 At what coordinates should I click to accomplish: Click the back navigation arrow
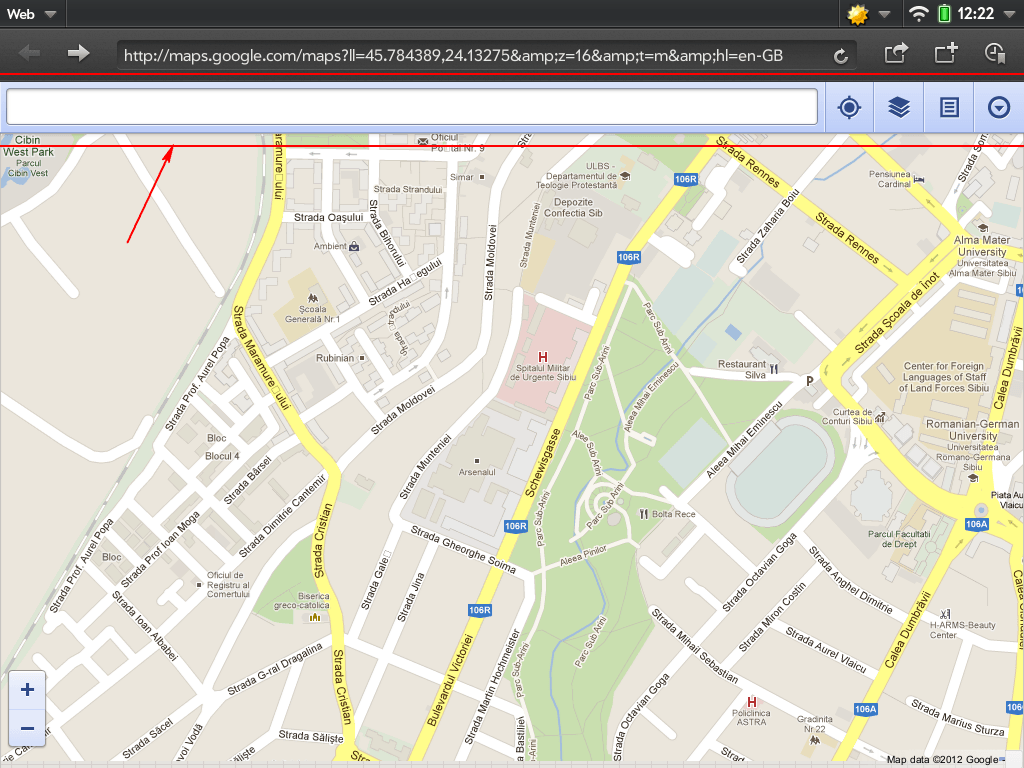point(27,55)
